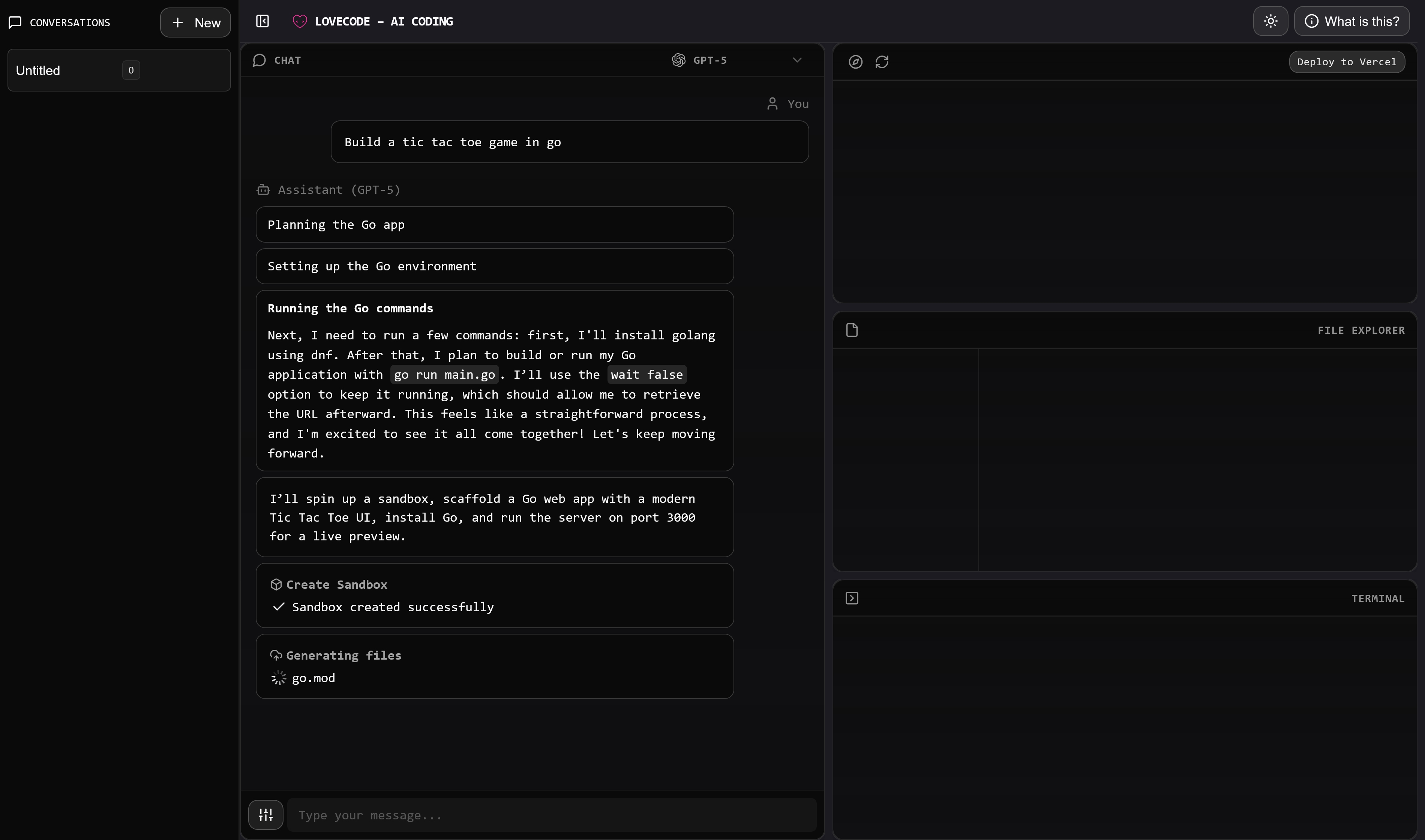Click the checkmark beside Sandbox created successfully
Viewport: 1425px width, 840px height.
pos(278,607)
